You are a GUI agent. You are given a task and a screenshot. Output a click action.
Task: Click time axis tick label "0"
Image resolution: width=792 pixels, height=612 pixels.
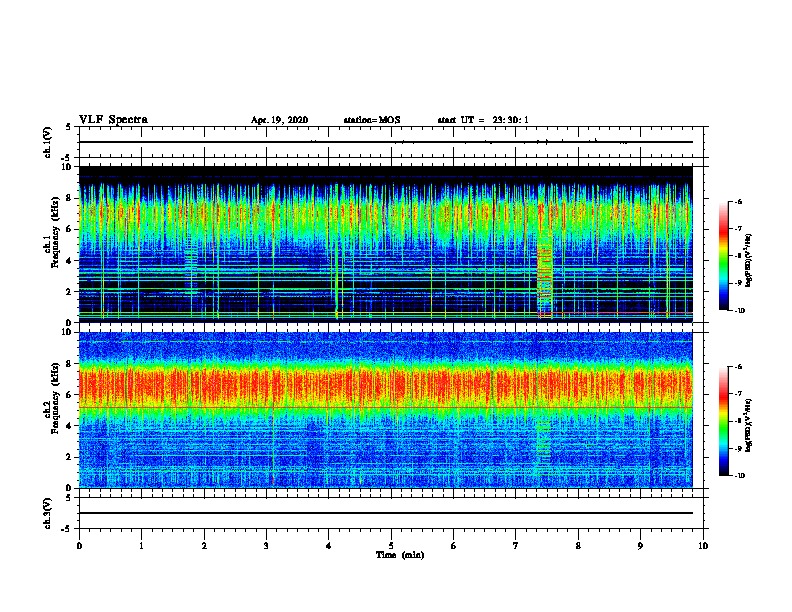coord(79,546)
